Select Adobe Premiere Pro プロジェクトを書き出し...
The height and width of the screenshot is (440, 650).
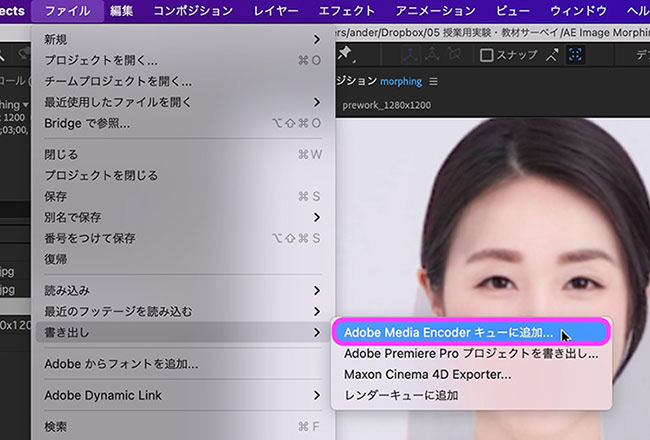pos(471,353)
